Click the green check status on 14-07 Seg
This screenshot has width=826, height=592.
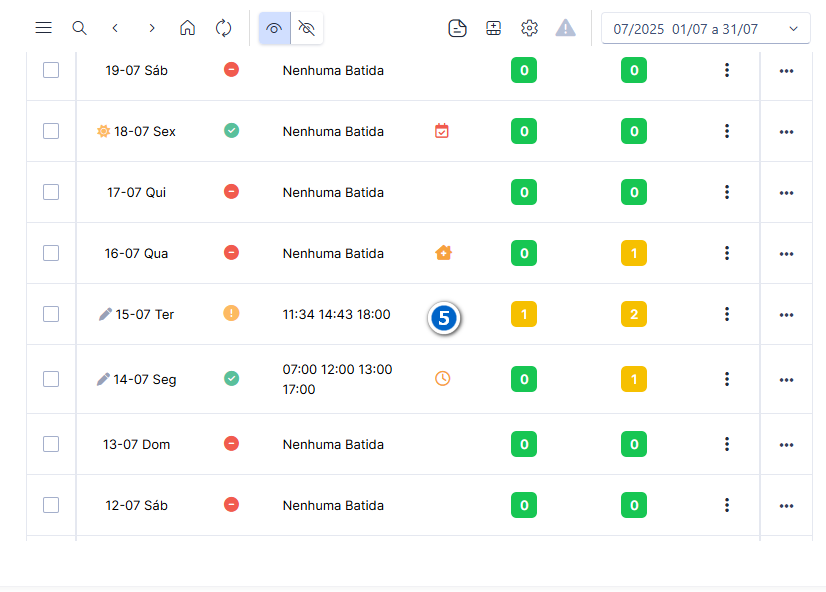231,379
